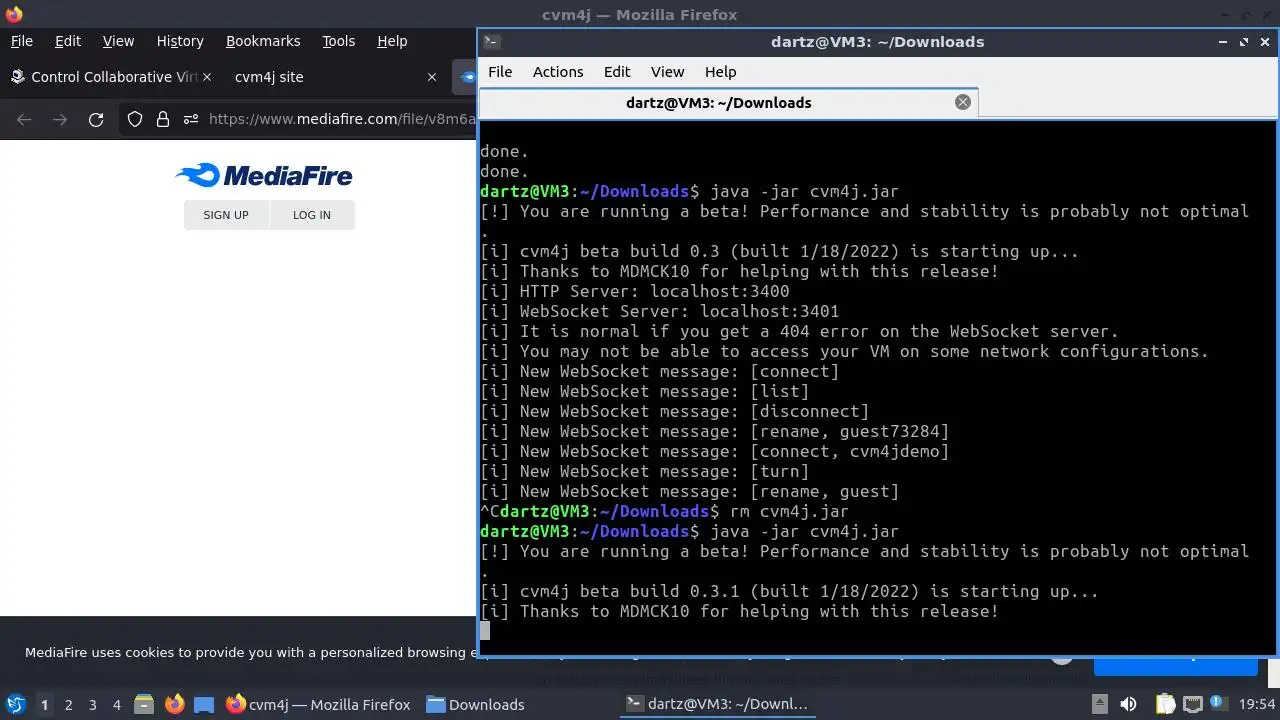Open network connection tray icon

click(x=1192, y=704)
